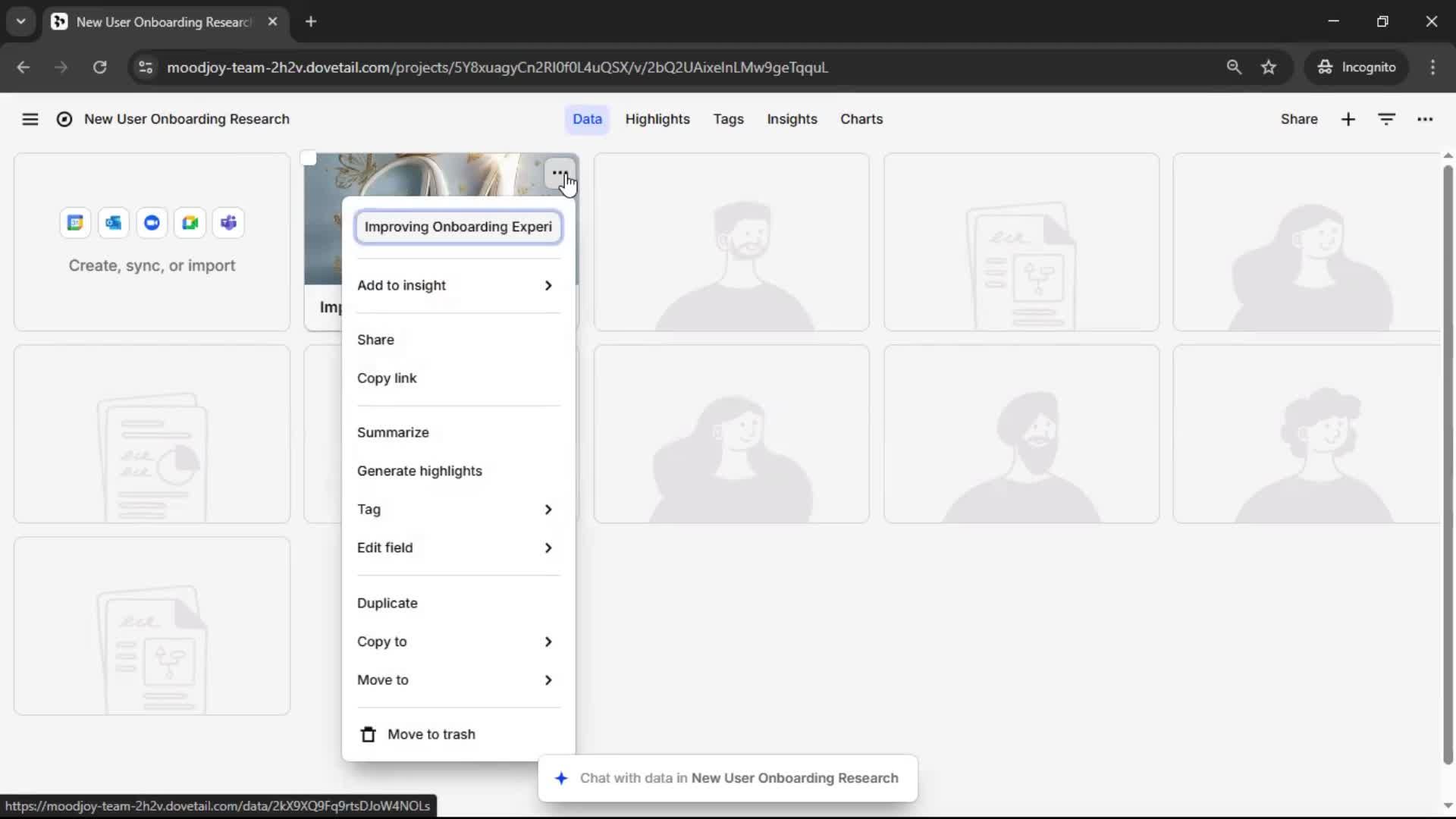
Task: Click the Improving Onboarding Experi title field
Action: [458, 227]
